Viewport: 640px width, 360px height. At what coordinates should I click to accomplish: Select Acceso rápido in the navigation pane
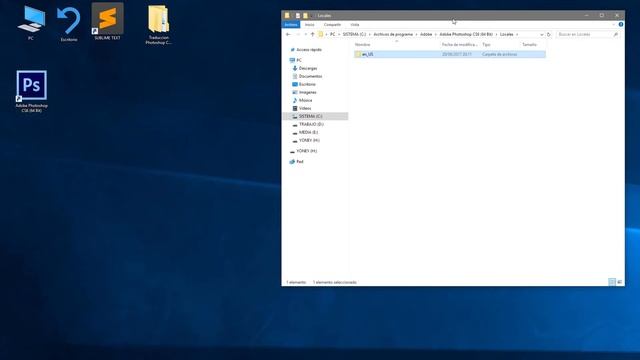pos(309,49)
